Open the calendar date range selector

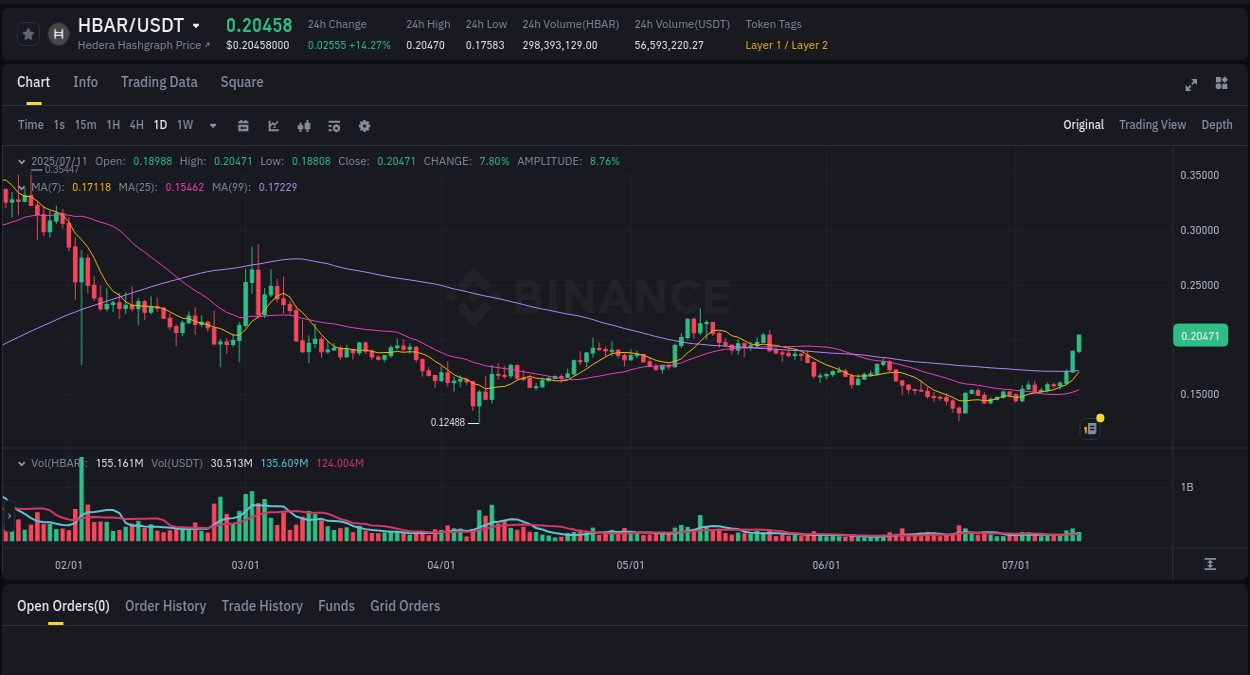click(x=243, y=125)
